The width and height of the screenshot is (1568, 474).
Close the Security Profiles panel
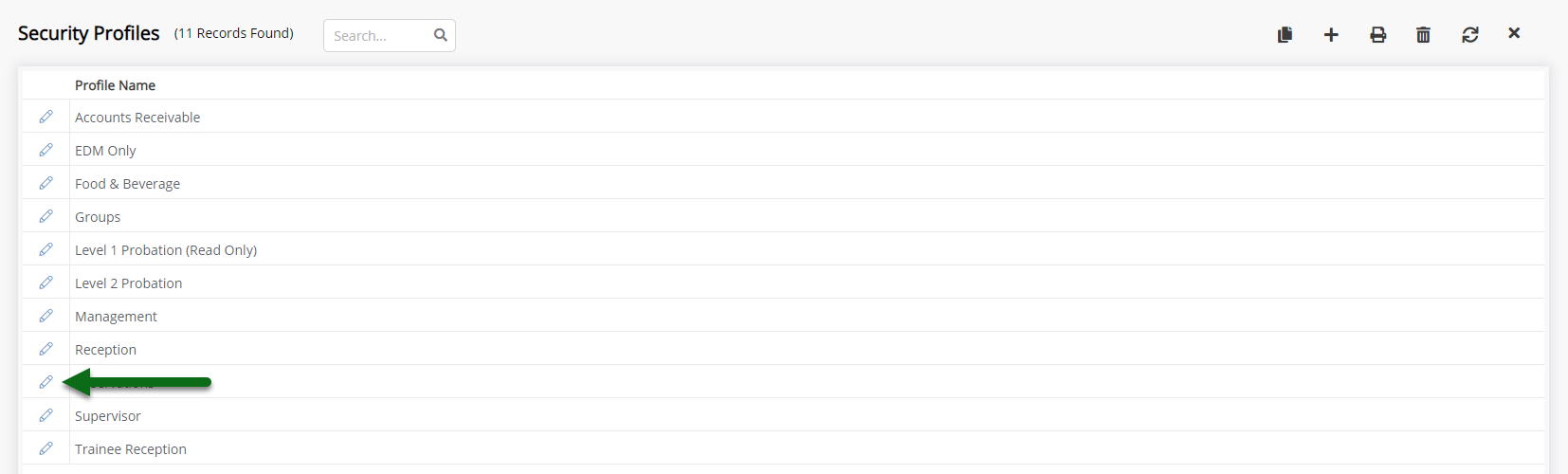click(x=1514, y=33)
